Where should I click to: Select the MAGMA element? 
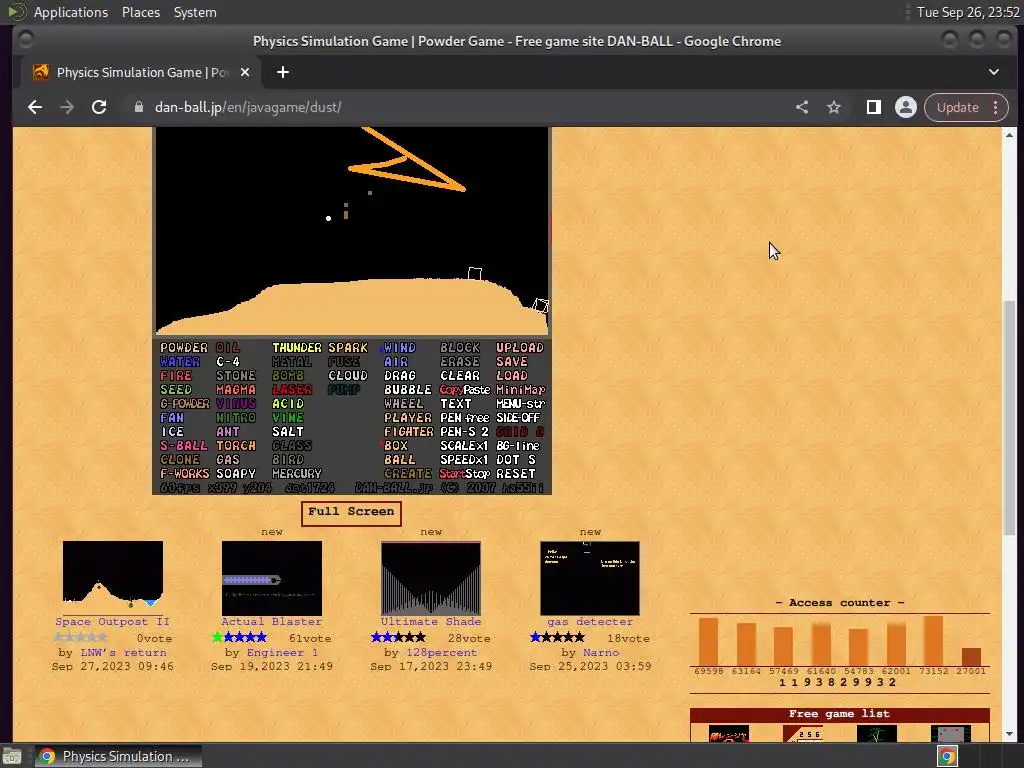236,390
